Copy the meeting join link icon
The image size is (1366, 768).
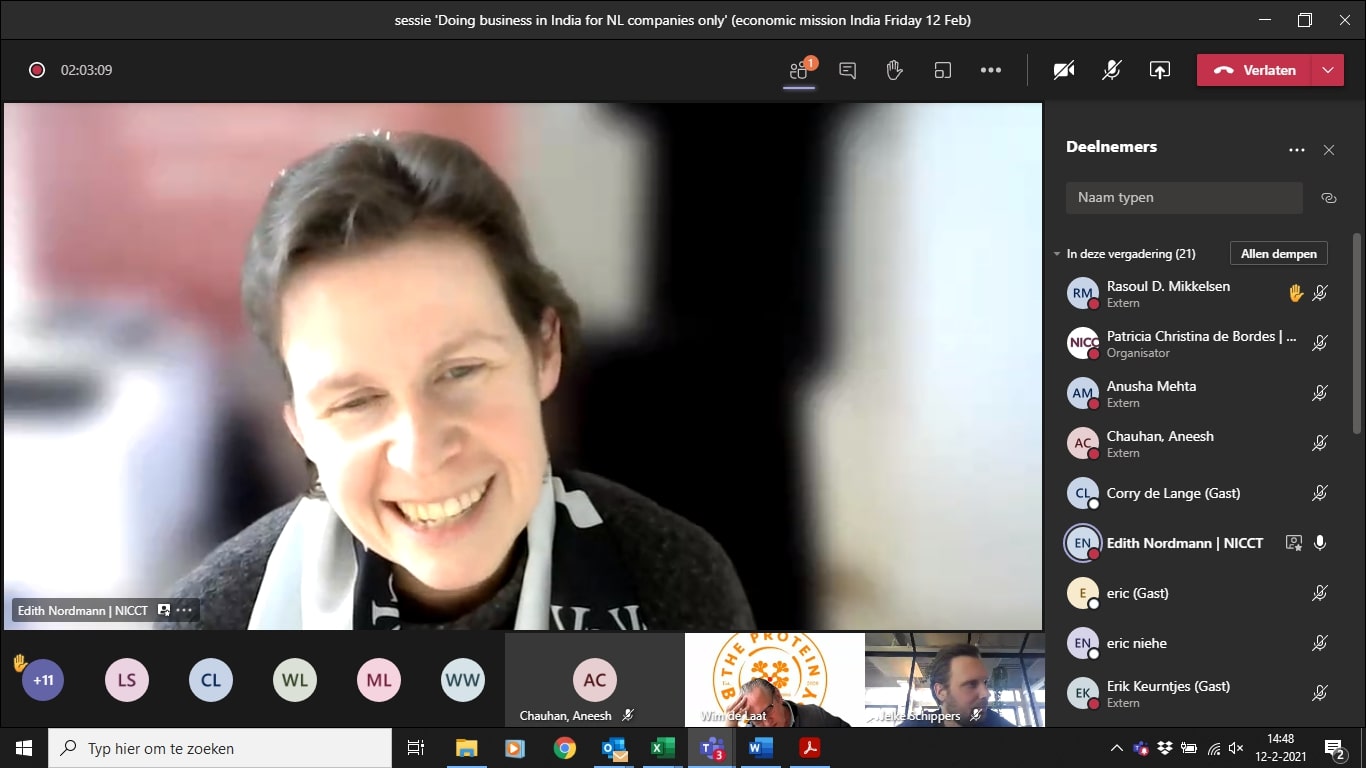tap(1328, 198)
